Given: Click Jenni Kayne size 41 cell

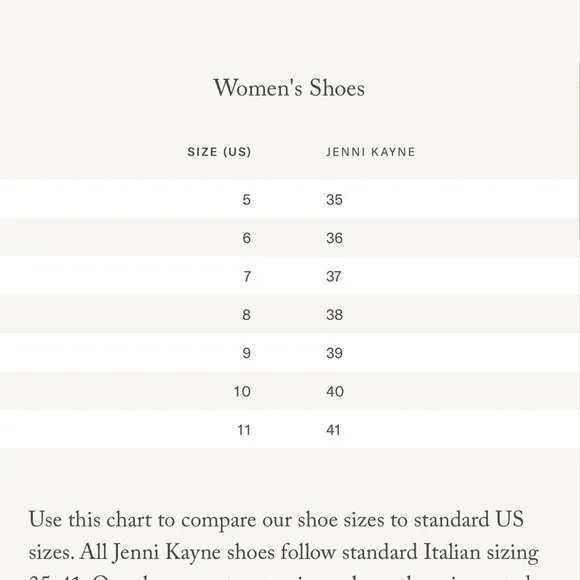Looking at the screenshot, I should tap(333, 430).
